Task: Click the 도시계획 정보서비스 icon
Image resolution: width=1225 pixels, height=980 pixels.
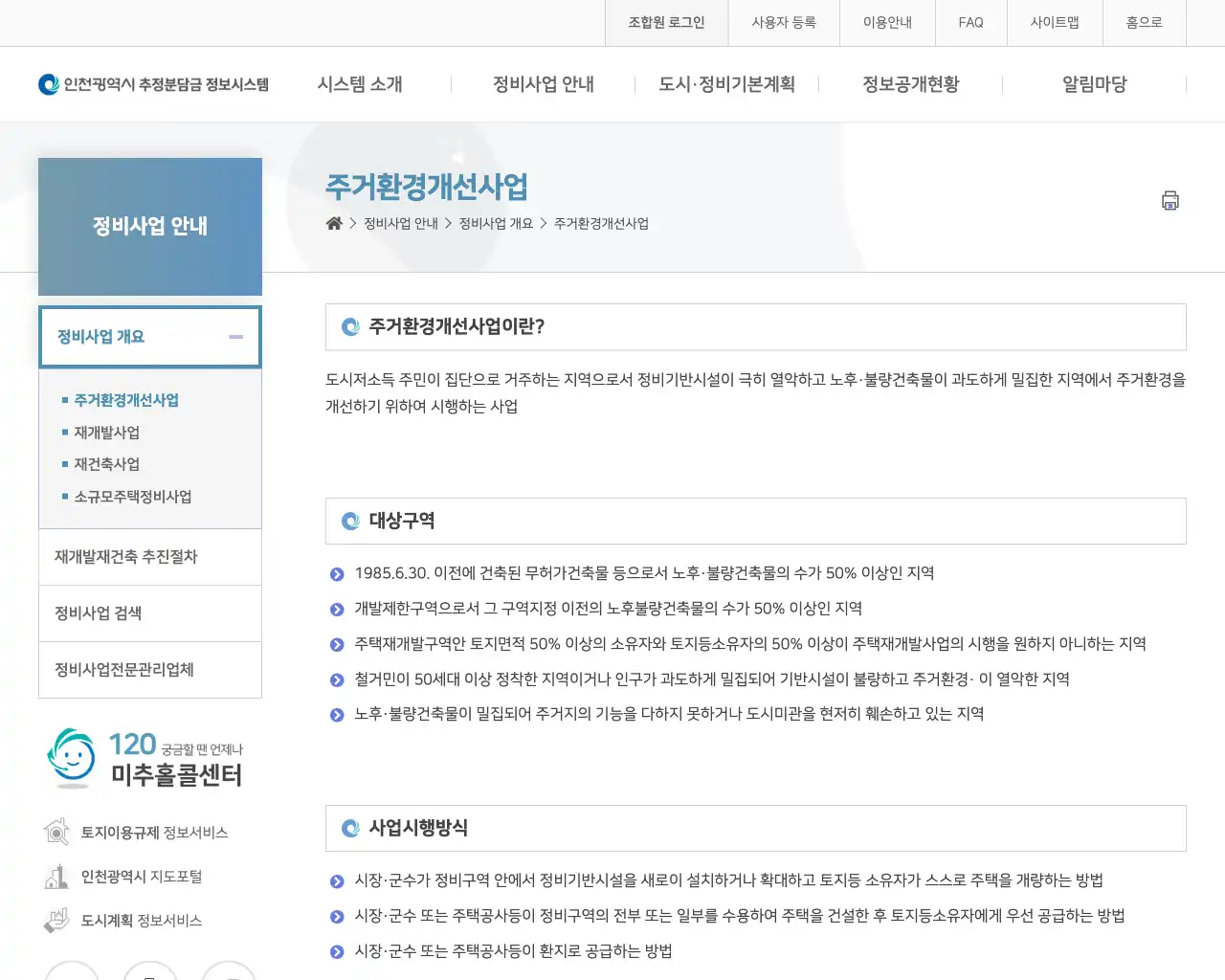Action: pyautogui.click(x=56, y=920)
